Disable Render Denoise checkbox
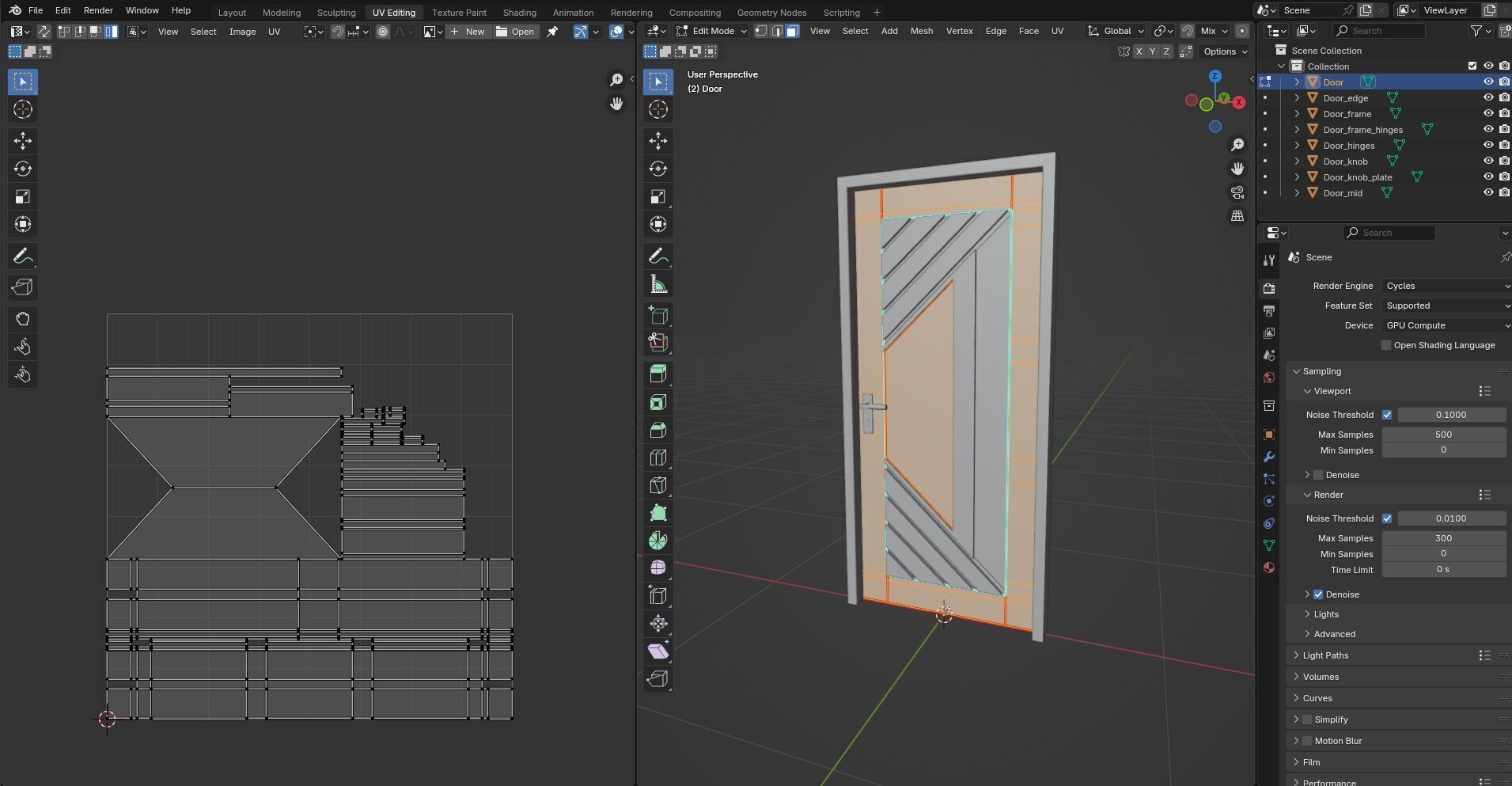This screenshot has height=786, width=1512. pos(1318,594)
